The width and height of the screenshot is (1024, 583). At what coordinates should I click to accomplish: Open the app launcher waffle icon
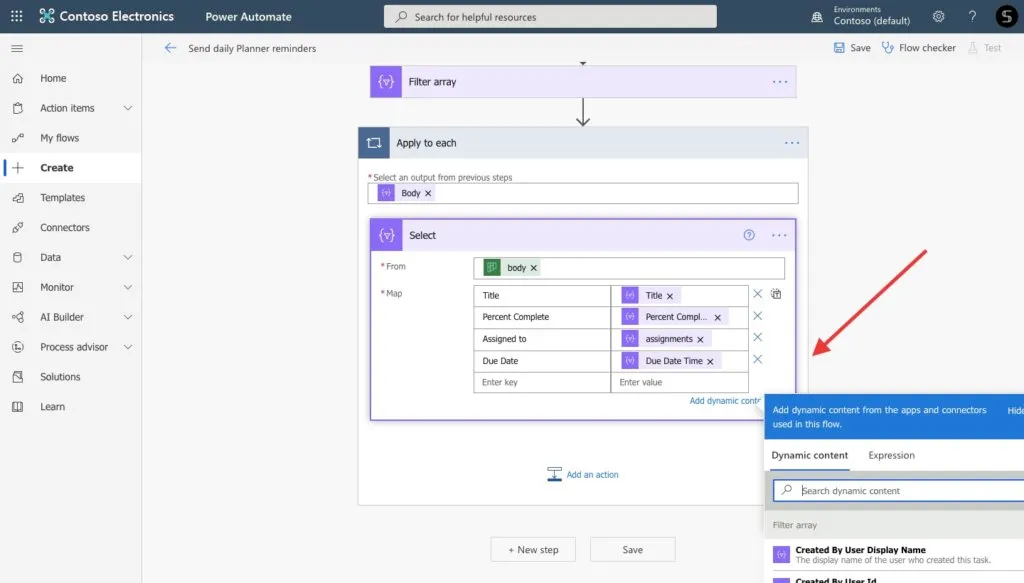pyautogui.click(x=16, y=16)
